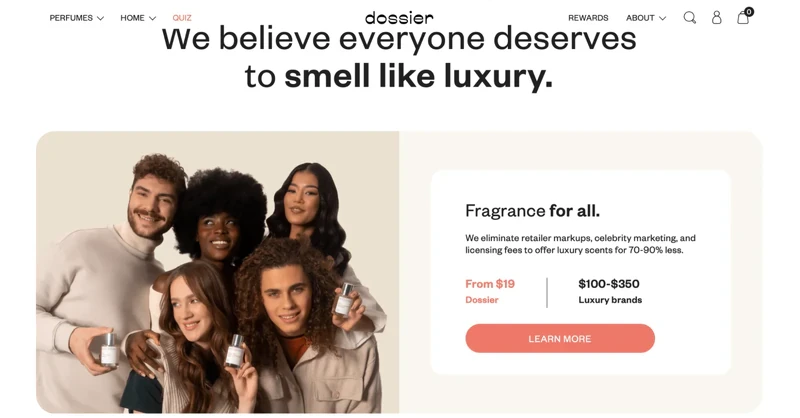This screenshot has height=418, width=800.
Task: Click the '$100-$350' luxury brands price
Action: pos(609,284)
